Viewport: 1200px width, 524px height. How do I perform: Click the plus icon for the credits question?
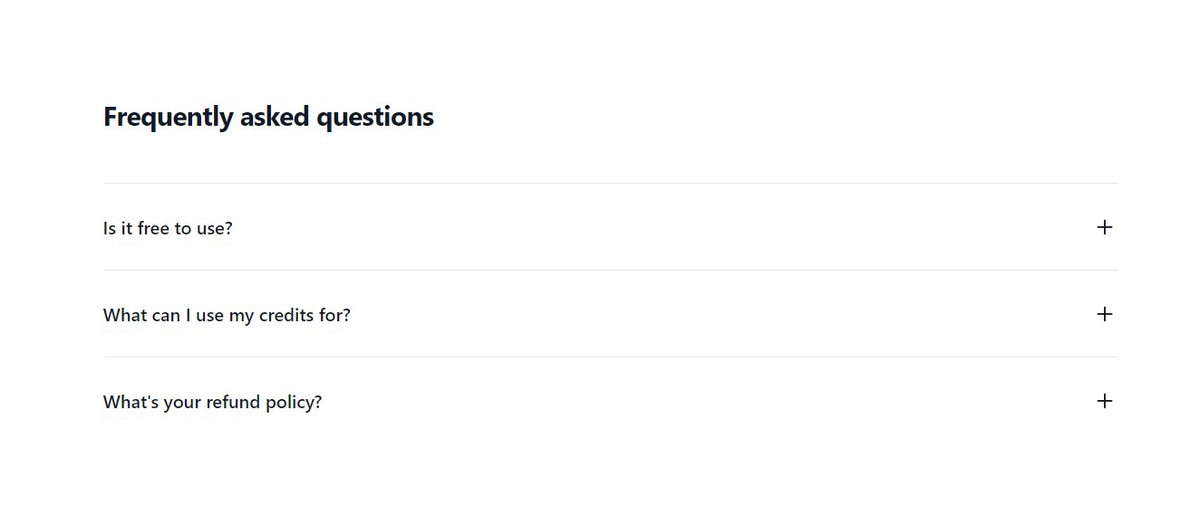1104,314
